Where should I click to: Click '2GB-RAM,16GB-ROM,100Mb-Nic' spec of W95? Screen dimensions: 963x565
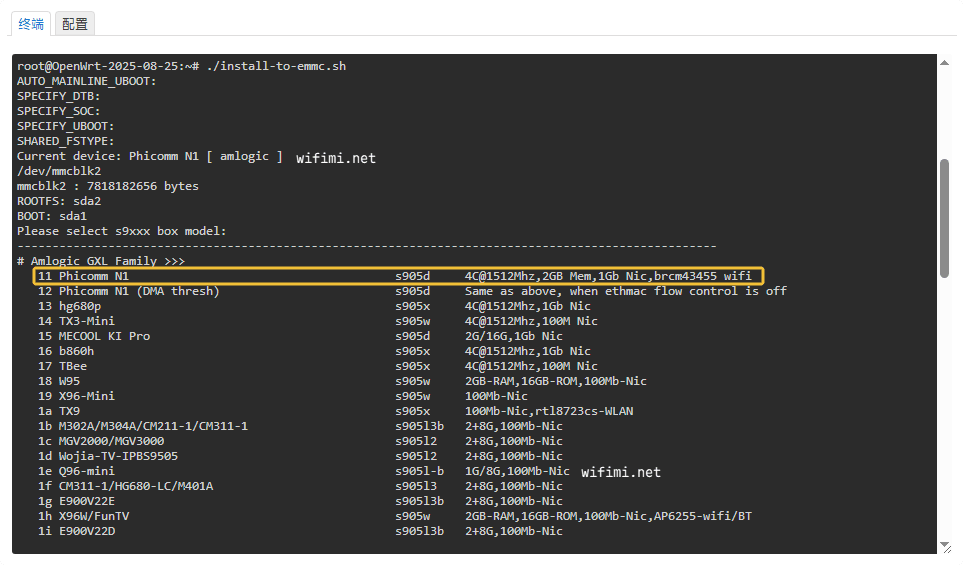pos(556,381)
